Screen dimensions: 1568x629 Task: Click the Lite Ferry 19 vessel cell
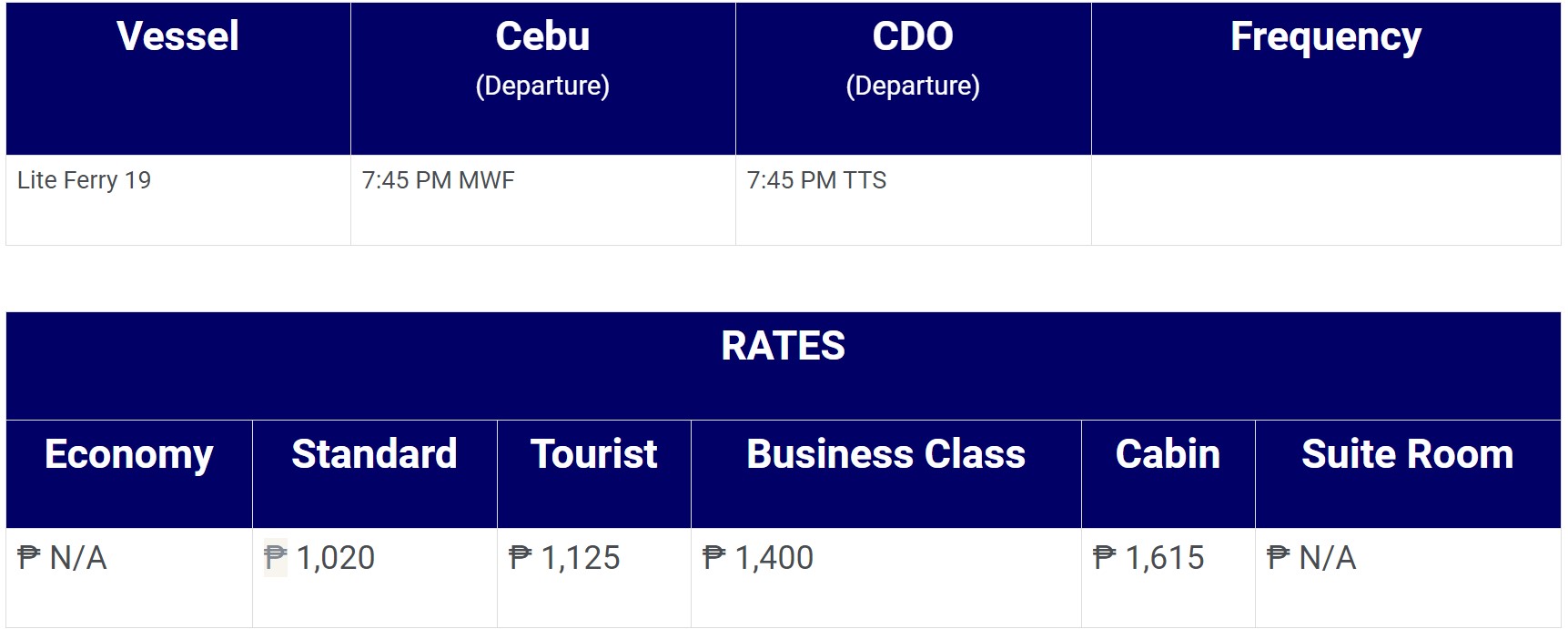point(178,200)
